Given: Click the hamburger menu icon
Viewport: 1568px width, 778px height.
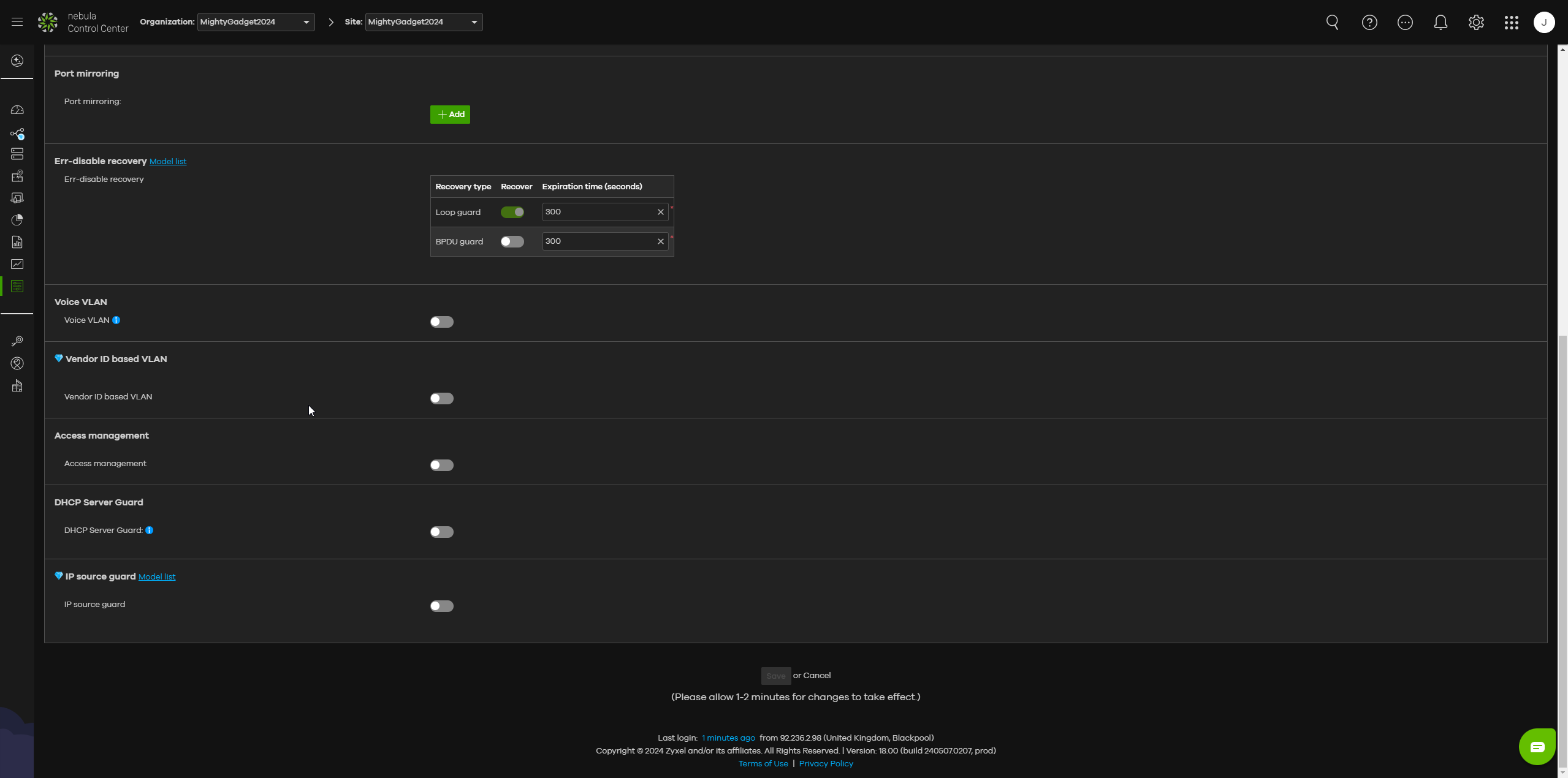Looking at the screenshot, I should point(17,22).
